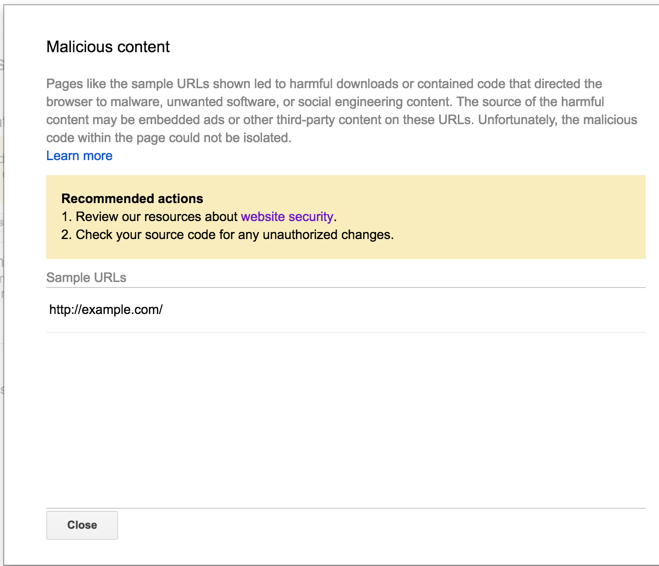The width and height of the screenshot is (659, 566).
Task: Click the 'Review our resources about' text
Action: (x=156, y=217)
